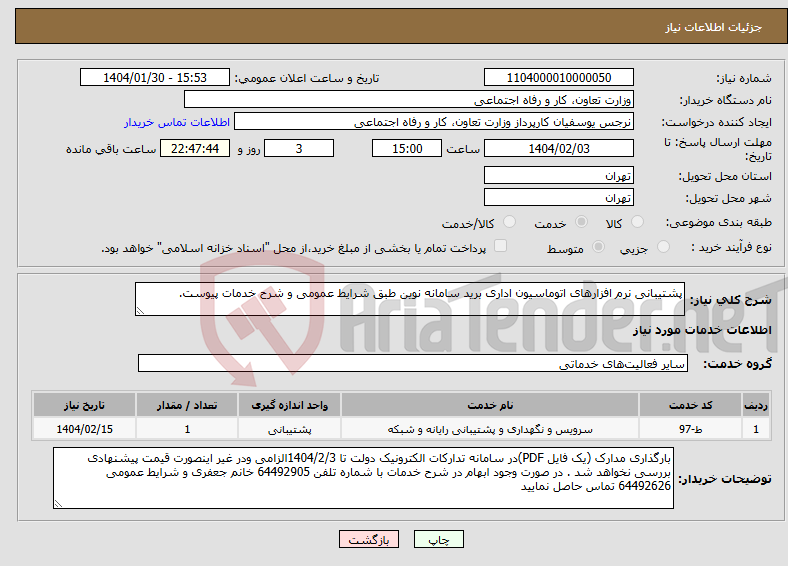
Task: Click the توضیحات خریدار notes textarea
Action: pyautogui.click(x=363, y=478)
